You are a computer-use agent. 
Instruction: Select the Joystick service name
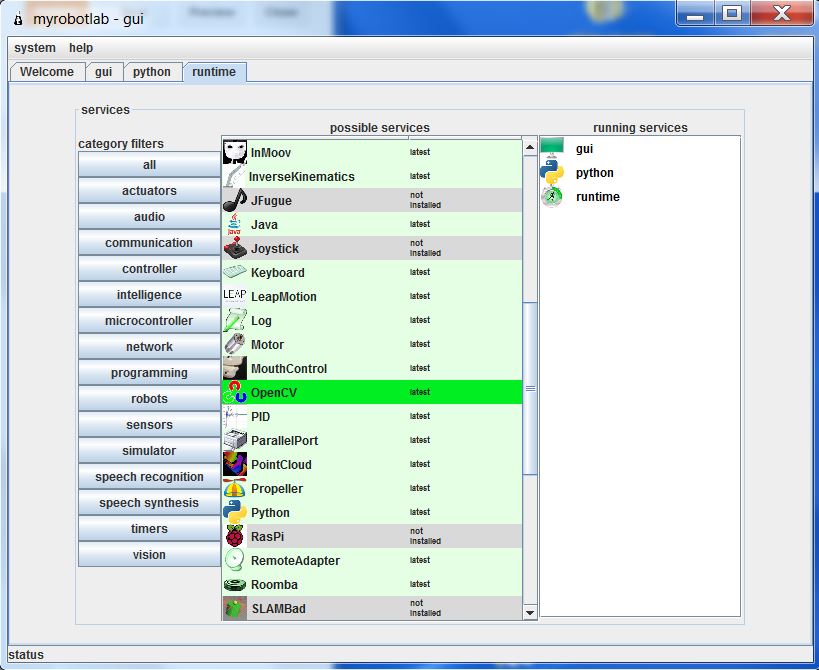click(275, 249)
